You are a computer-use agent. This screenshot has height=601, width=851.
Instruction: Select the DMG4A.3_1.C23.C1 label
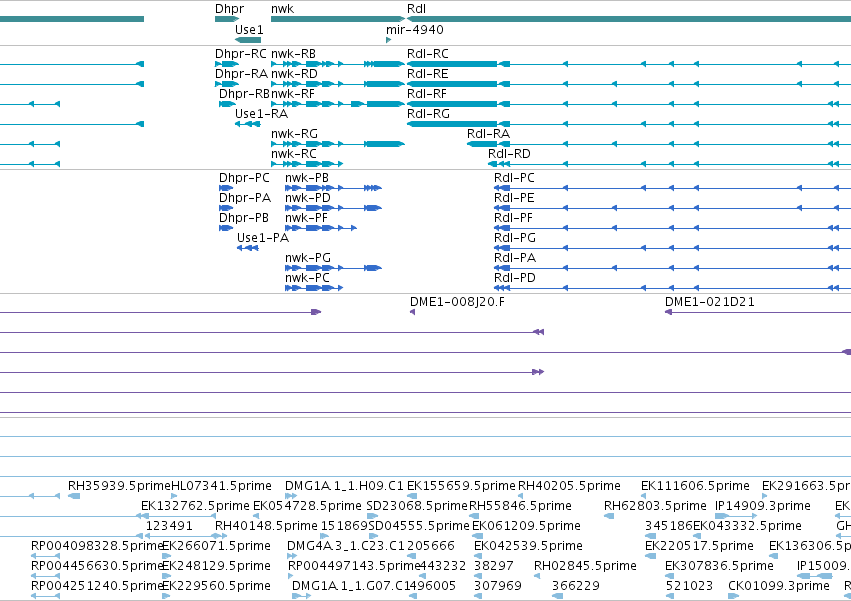pos(345,546)
